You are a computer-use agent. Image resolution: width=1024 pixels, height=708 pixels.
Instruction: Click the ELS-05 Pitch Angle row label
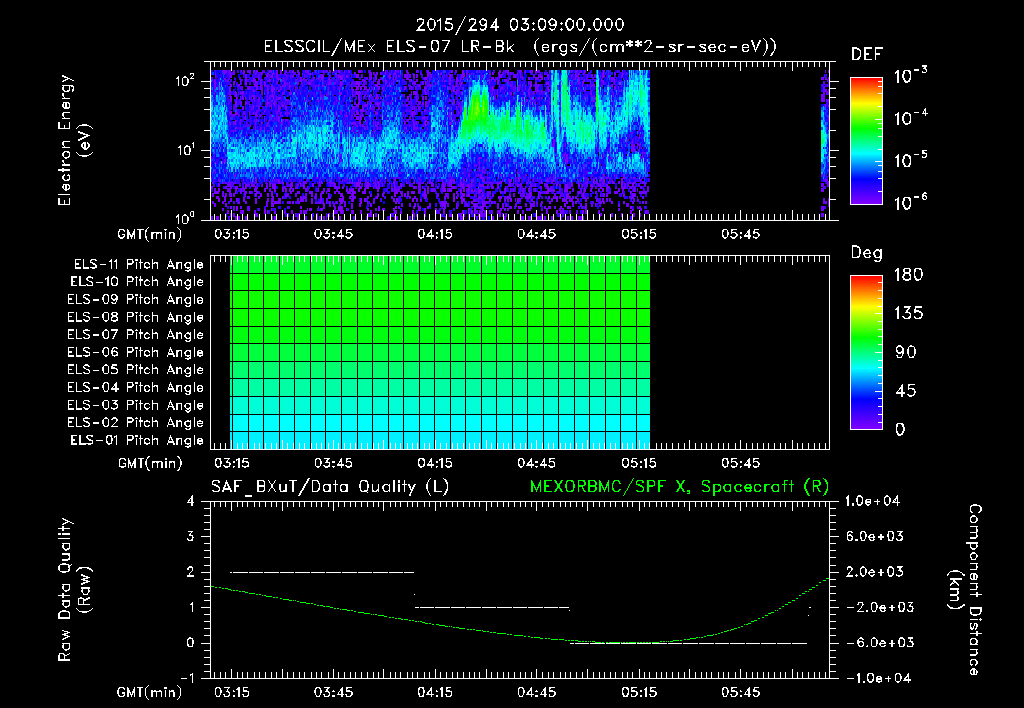[136, 370]
